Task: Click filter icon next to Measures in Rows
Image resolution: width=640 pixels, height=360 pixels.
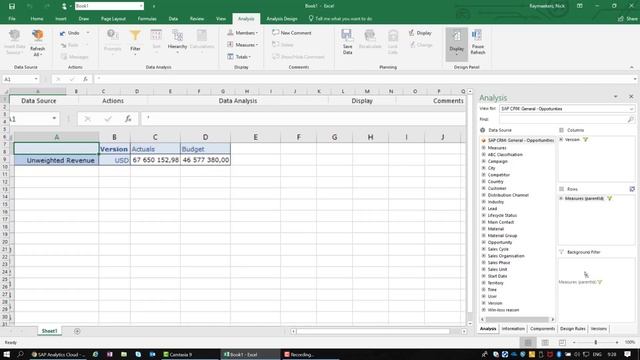Action: [x=609, y=198]
